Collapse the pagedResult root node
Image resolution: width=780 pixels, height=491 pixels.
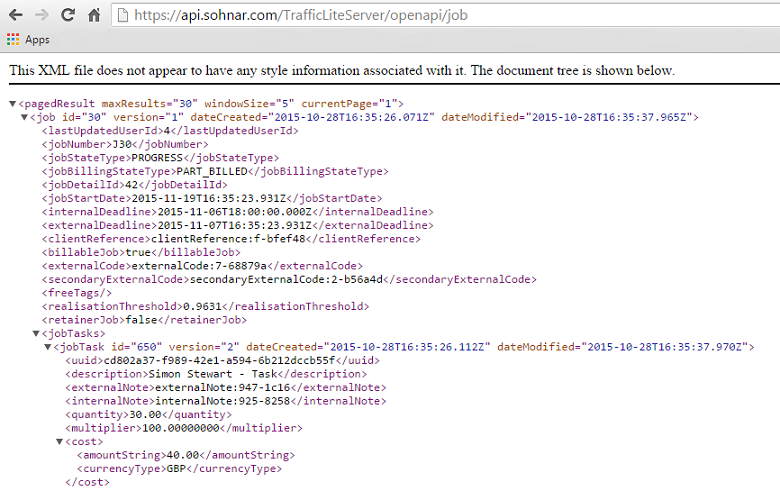[12, 104]
